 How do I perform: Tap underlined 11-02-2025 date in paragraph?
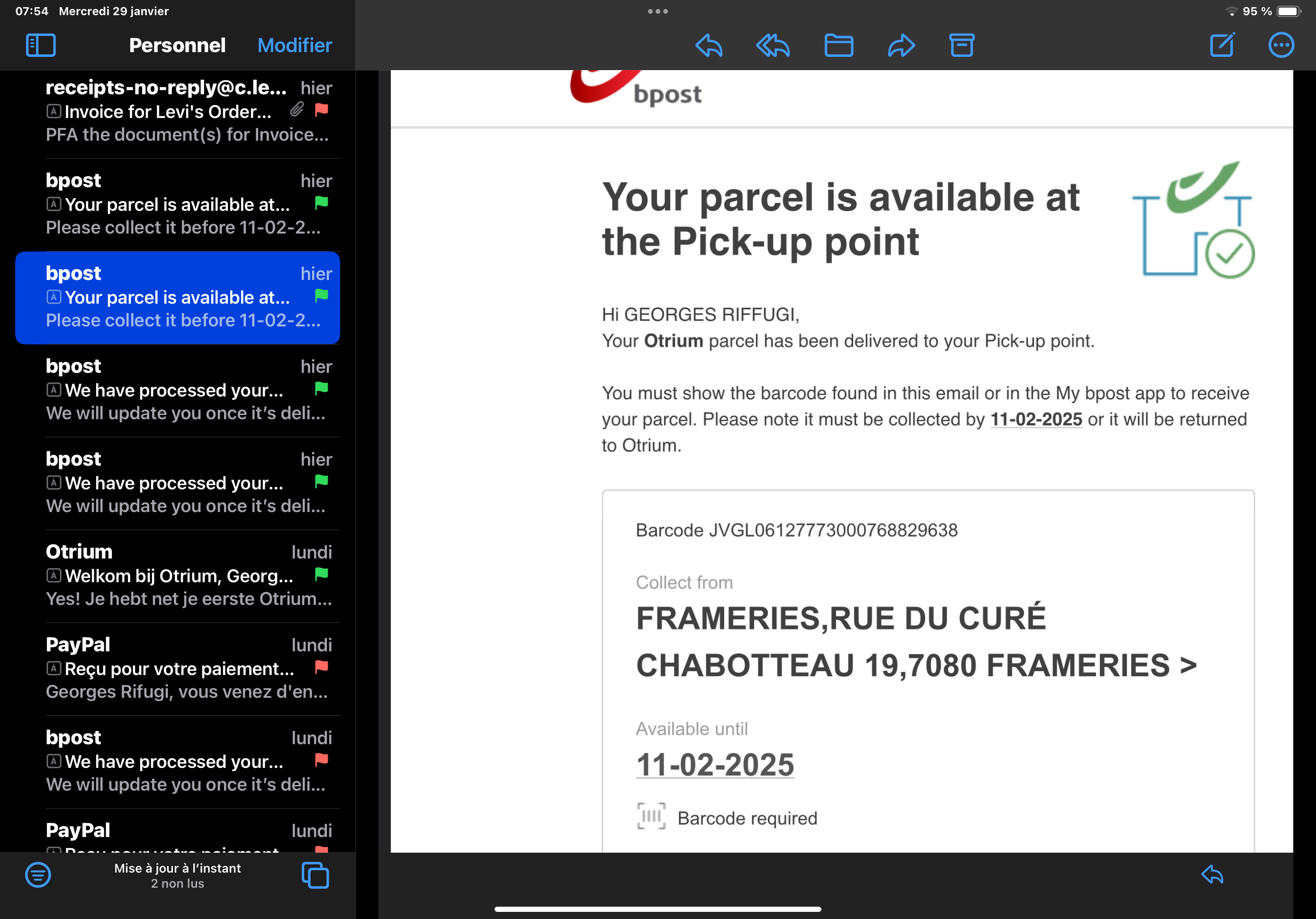click(1036, 419)
